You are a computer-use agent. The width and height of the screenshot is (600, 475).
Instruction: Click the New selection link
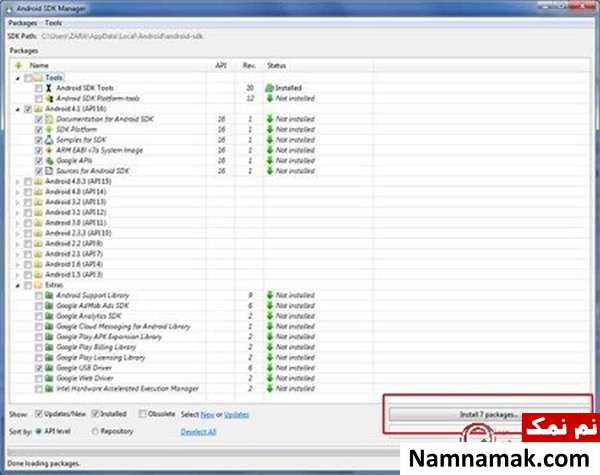pos(207,415)
